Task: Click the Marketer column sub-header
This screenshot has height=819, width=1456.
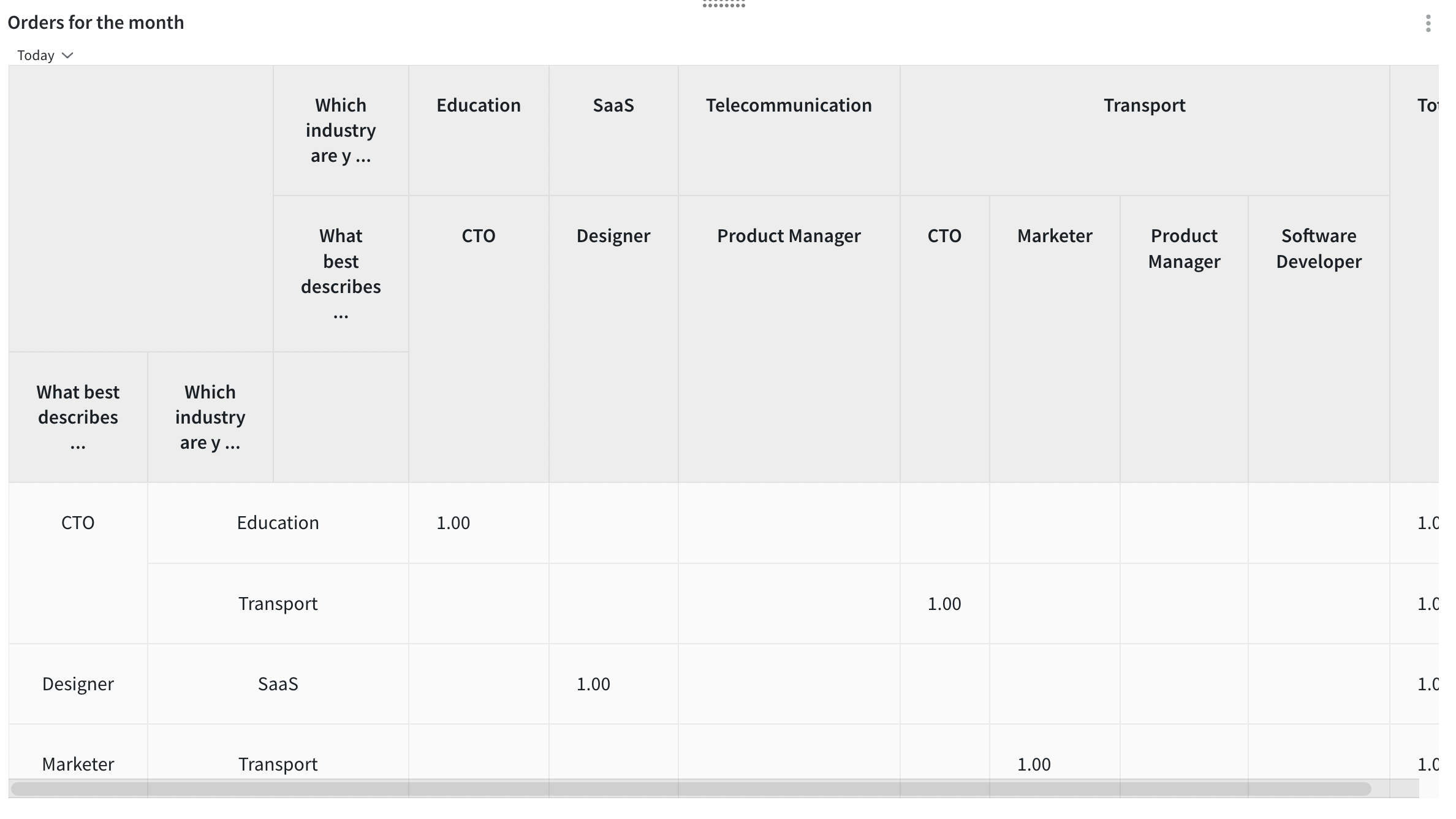Action: [x=1054, y=236]
